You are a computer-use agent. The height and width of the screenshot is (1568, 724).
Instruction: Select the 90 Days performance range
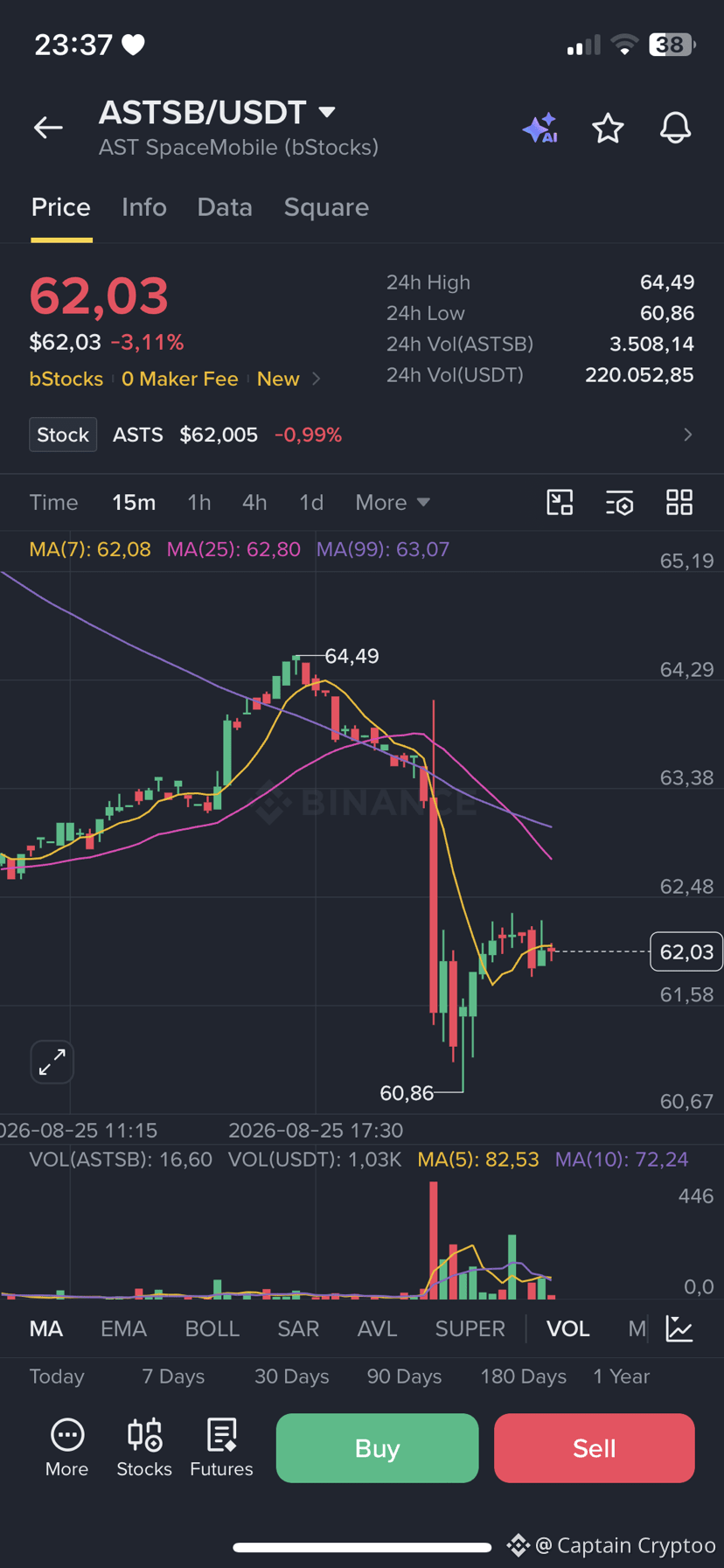tap(404, 1376)
